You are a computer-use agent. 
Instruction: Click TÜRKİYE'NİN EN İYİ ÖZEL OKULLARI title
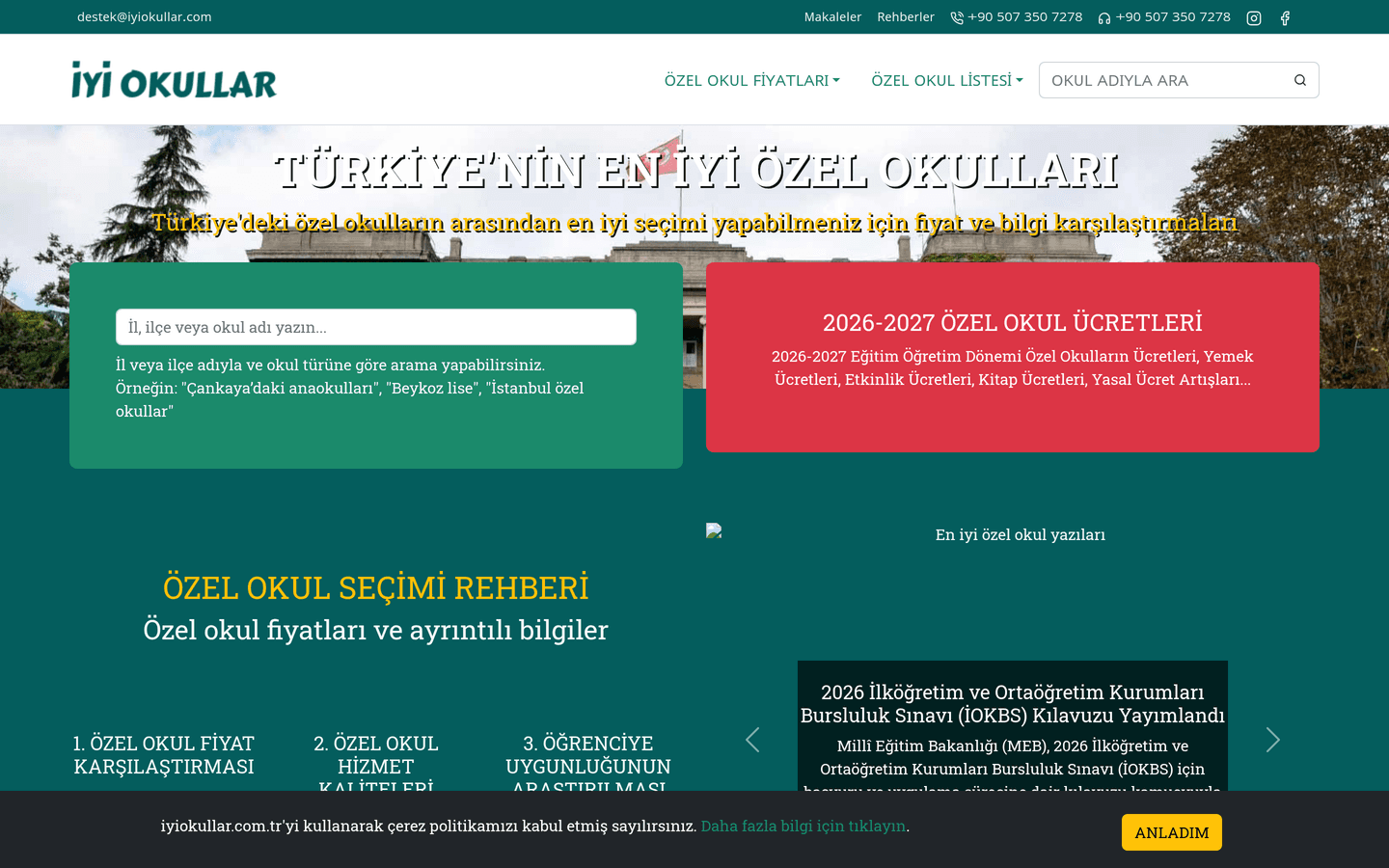[x=696, y=171]
